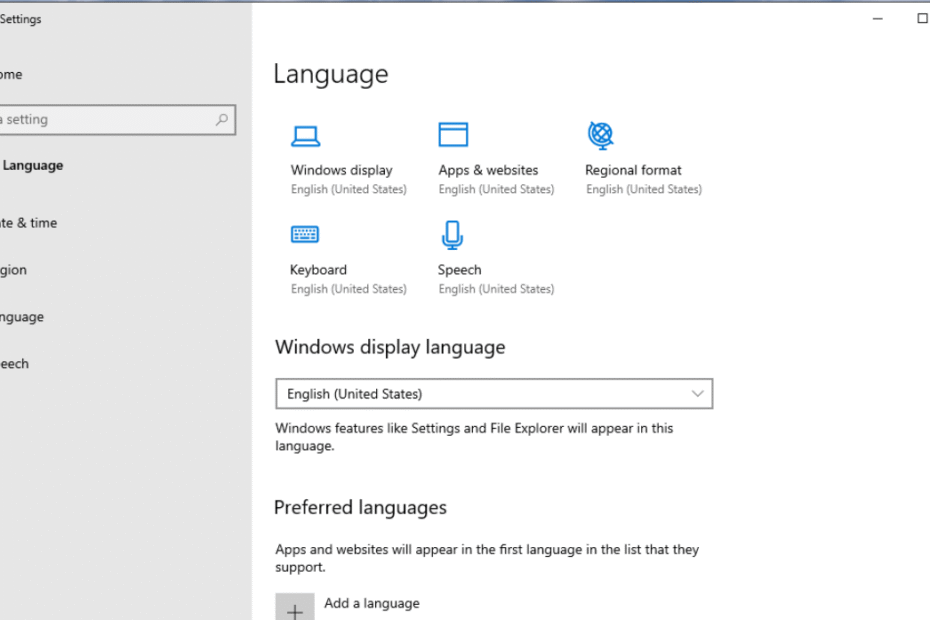Click English (United States) under Apps & websites

[496, 189]
